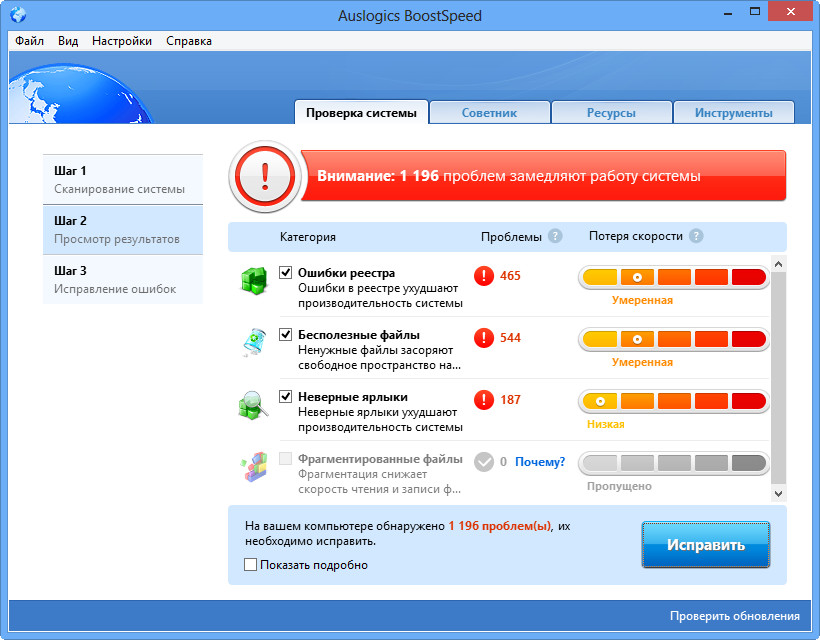Screen dimensions: 820x640
Task: Click the Потеря скорости column header label
Action: coord(635,236)
